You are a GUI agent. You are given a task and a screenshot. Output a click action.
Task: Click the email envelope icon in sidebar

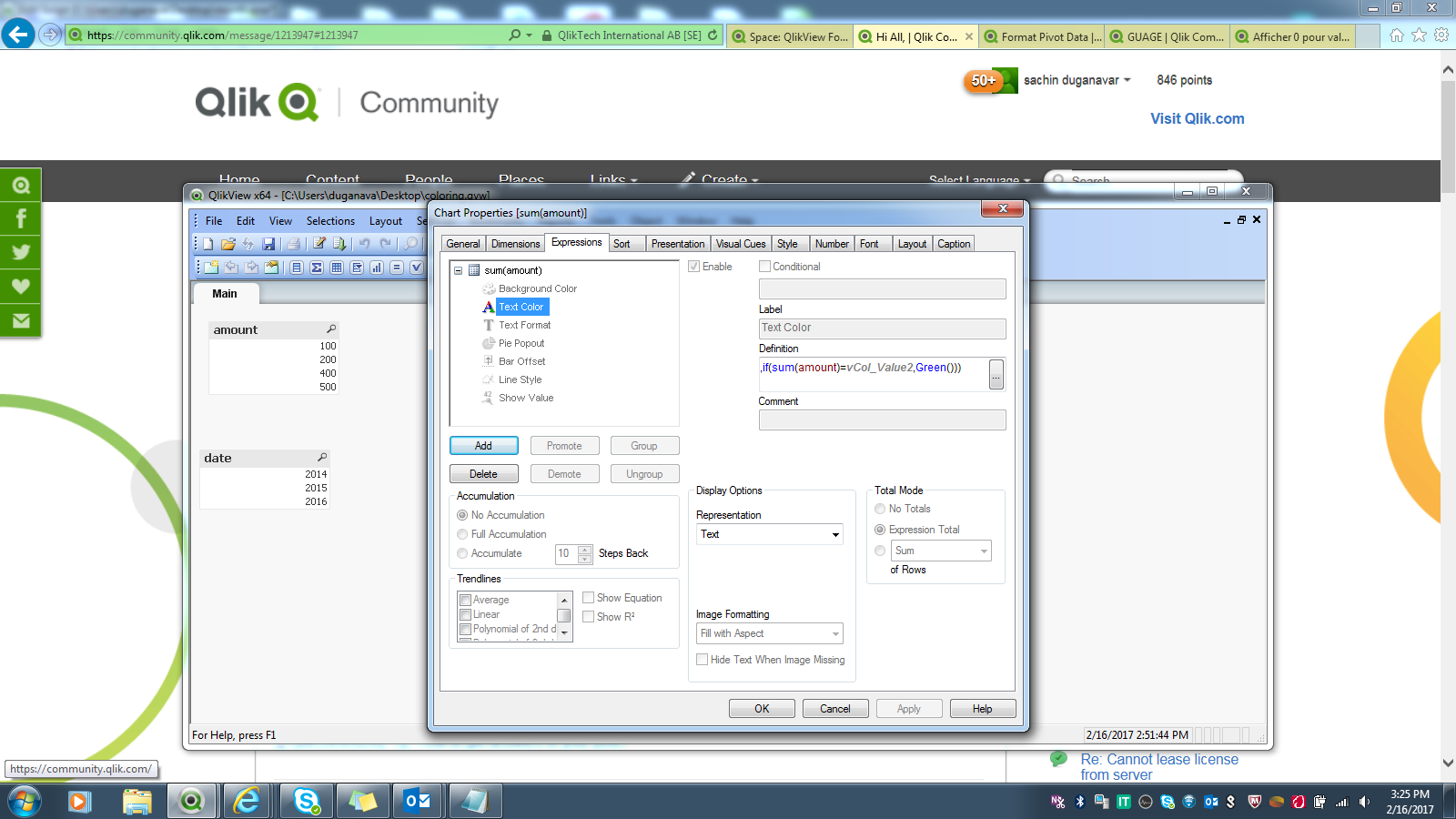coord(20,320)
